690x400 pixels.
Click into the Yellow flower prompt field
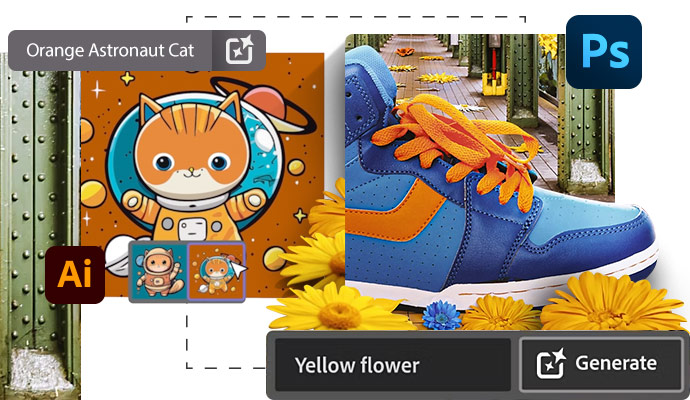(x=393, y=365)
